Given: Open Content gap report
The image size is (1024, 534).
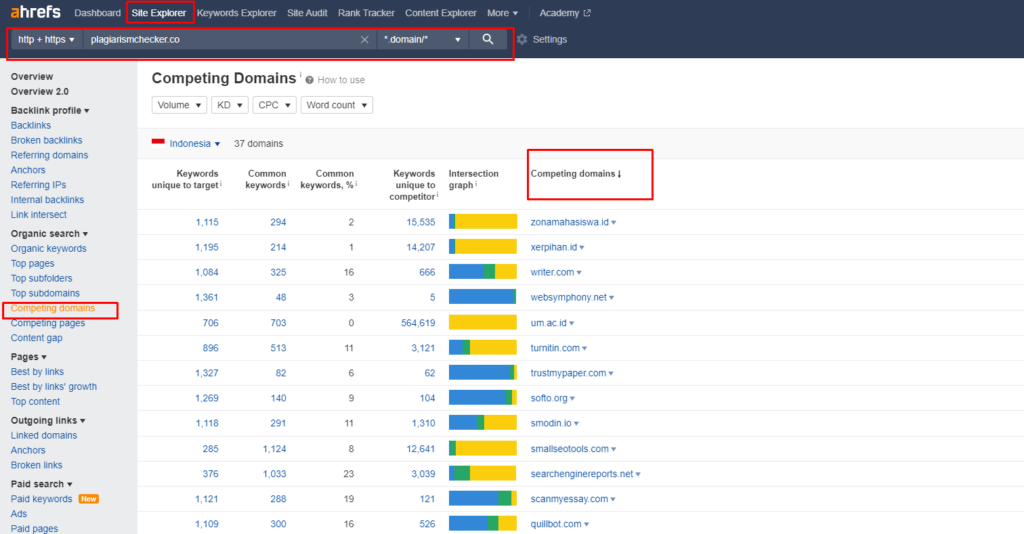Looking at the screenshot, I should (x=37, y=338).
